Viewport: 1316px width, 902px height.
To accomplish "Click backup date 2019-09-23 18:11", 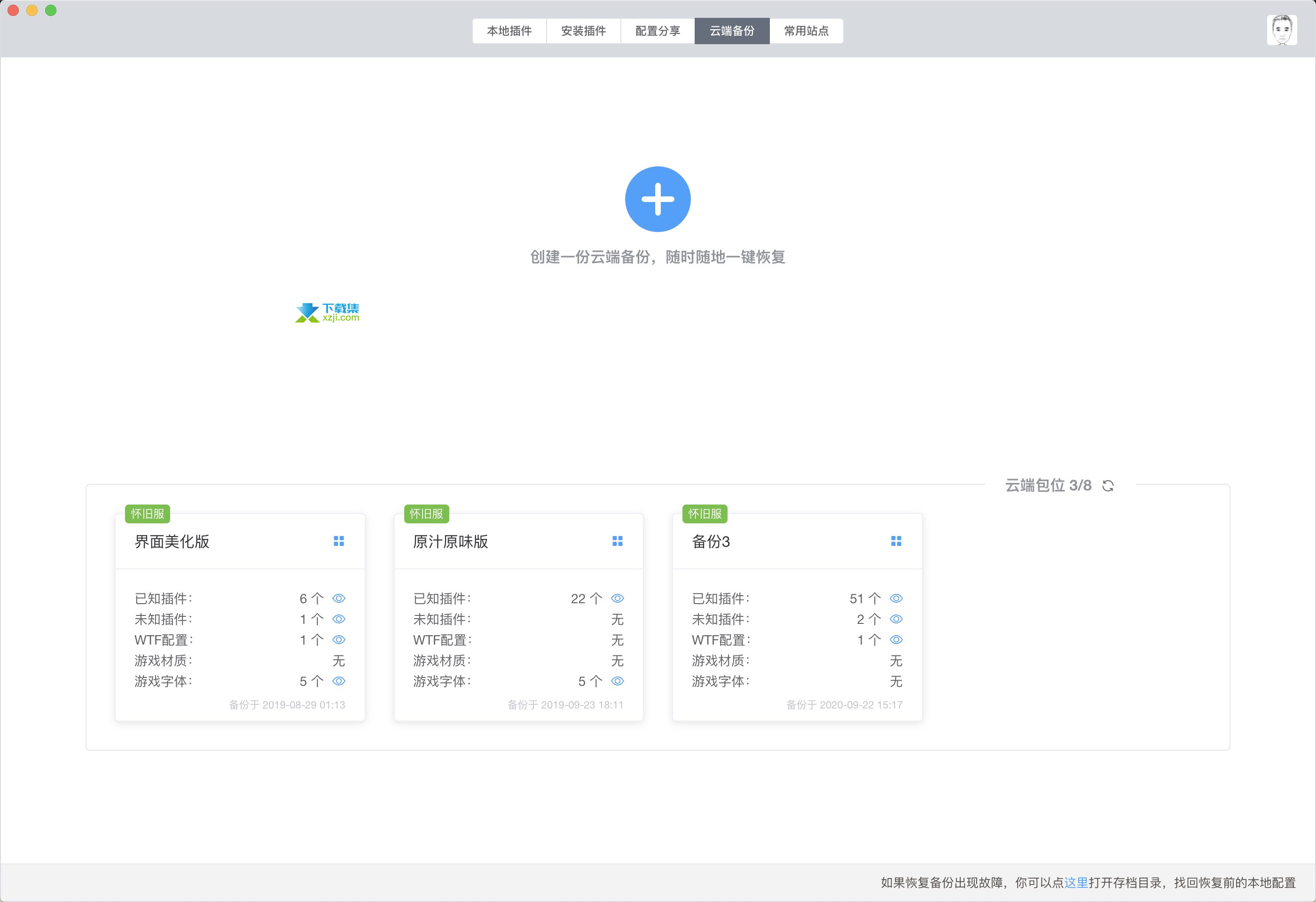I will 565,705.
